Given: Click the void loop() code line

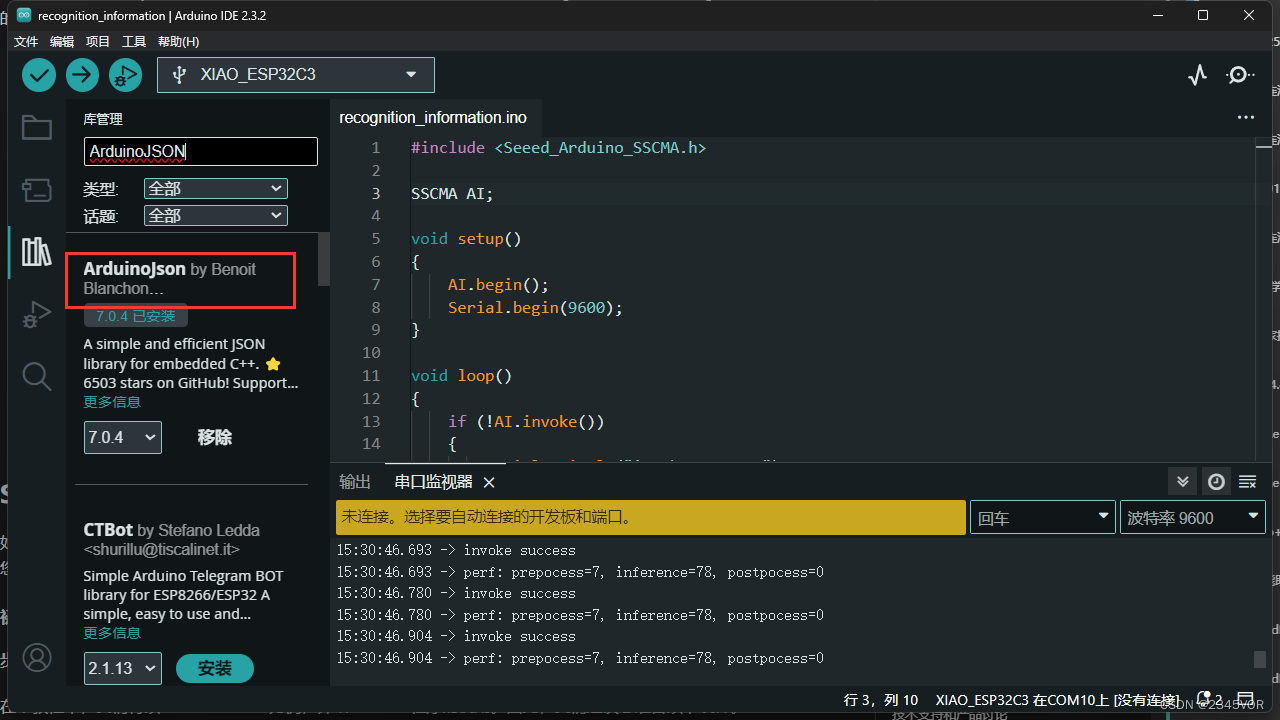Looking at the screenshot, I should coord(461,376).
